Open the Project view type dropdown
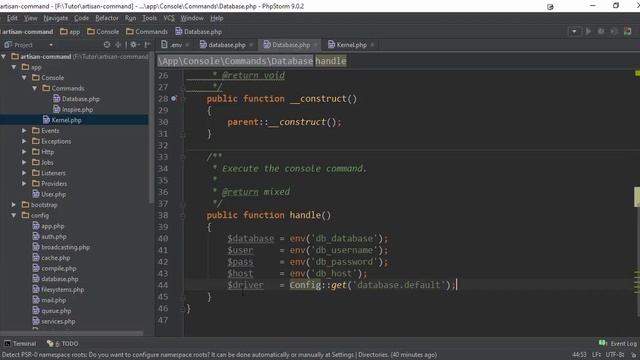640x360 pixels. [51, 45]
